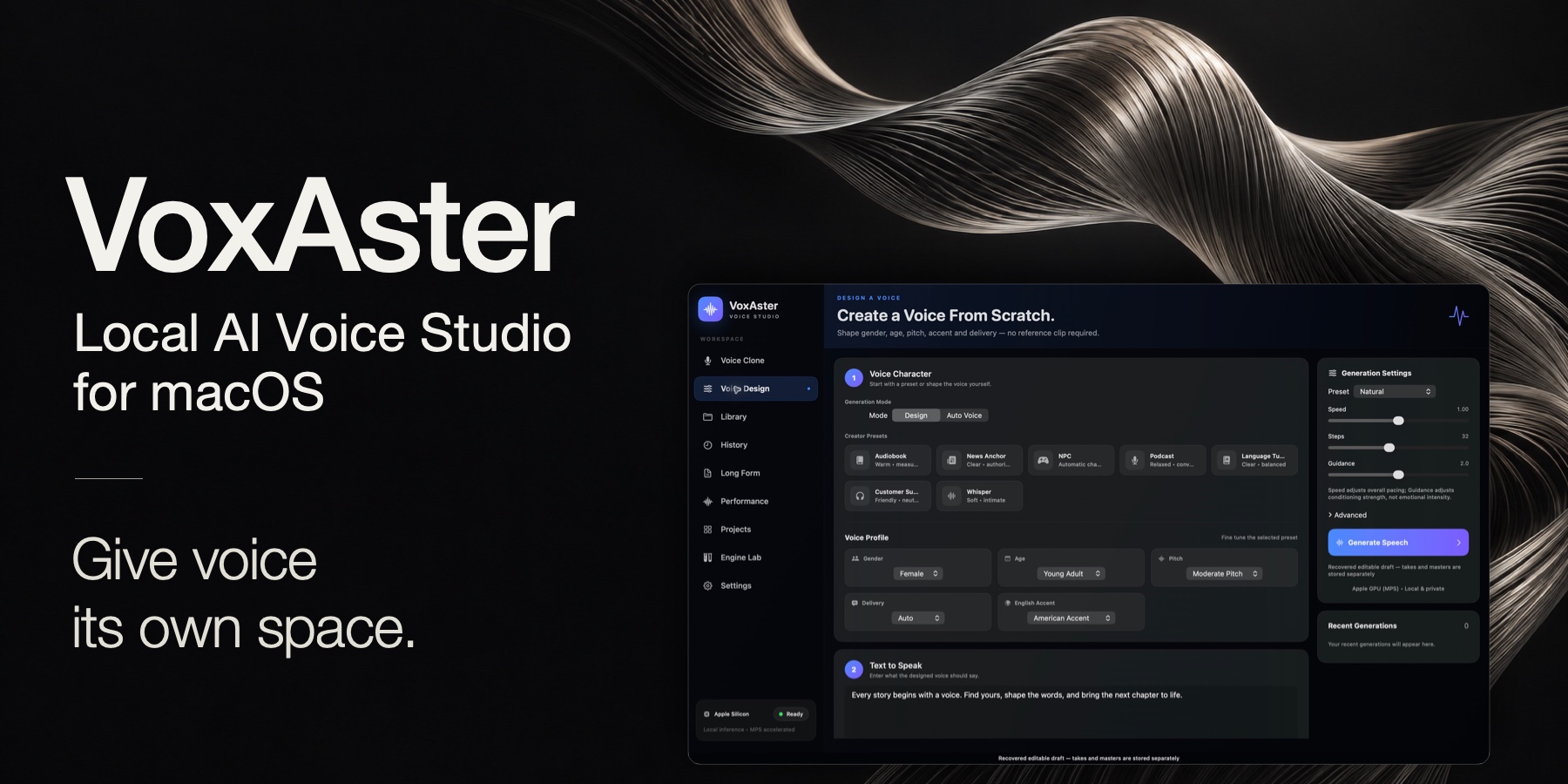
Task: Click the 'Create a Voice From Scratch.' heading
Action: click(945, 315)
